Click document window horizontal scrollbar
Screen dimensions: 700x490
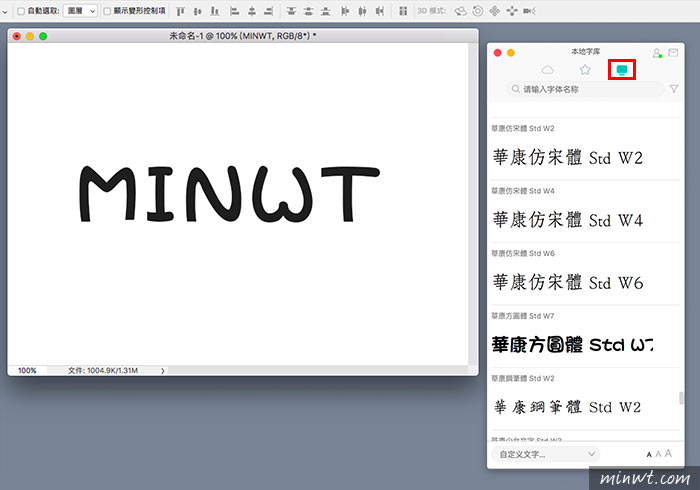pos(317,371)
